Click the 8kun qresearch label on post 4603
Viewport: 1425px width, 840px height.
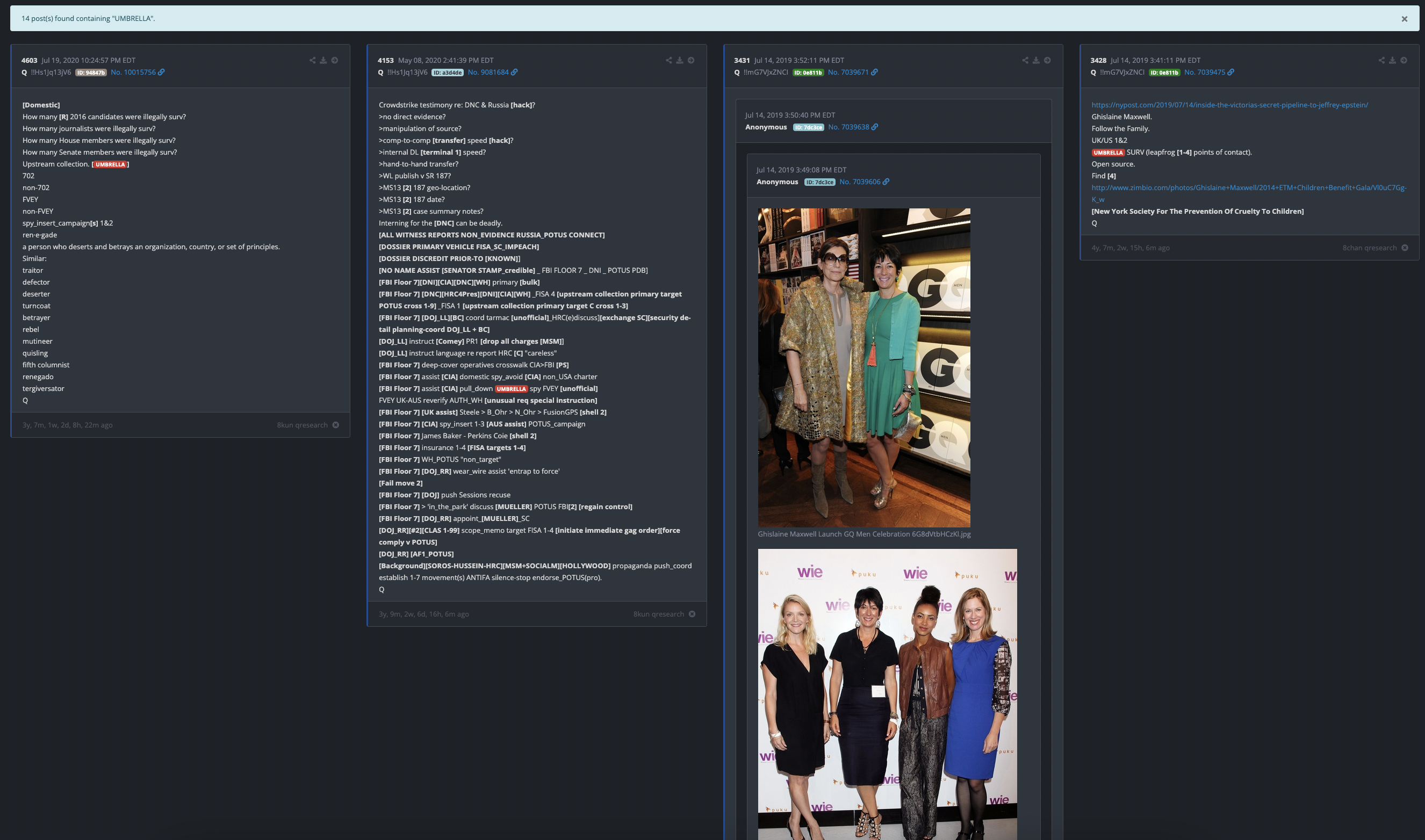[x=303, y=425]
